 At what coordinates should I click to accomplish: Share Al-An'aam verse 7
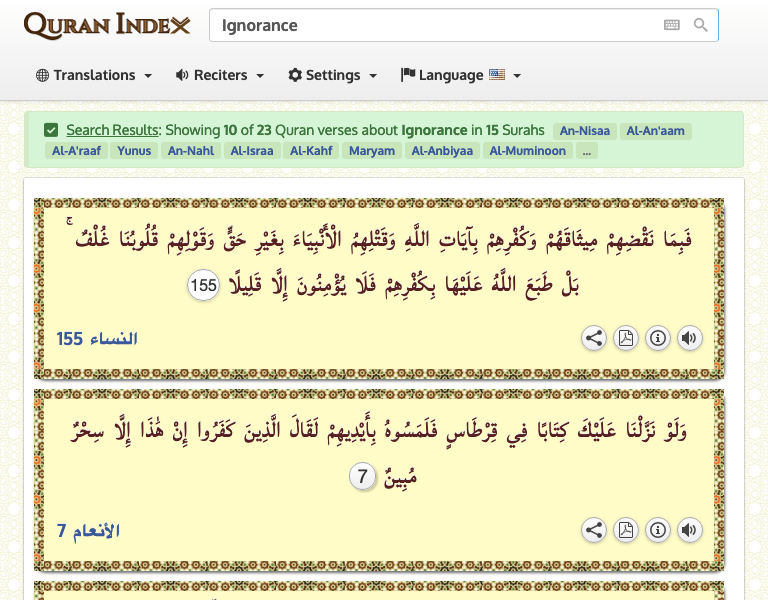(x=594, y=530)
